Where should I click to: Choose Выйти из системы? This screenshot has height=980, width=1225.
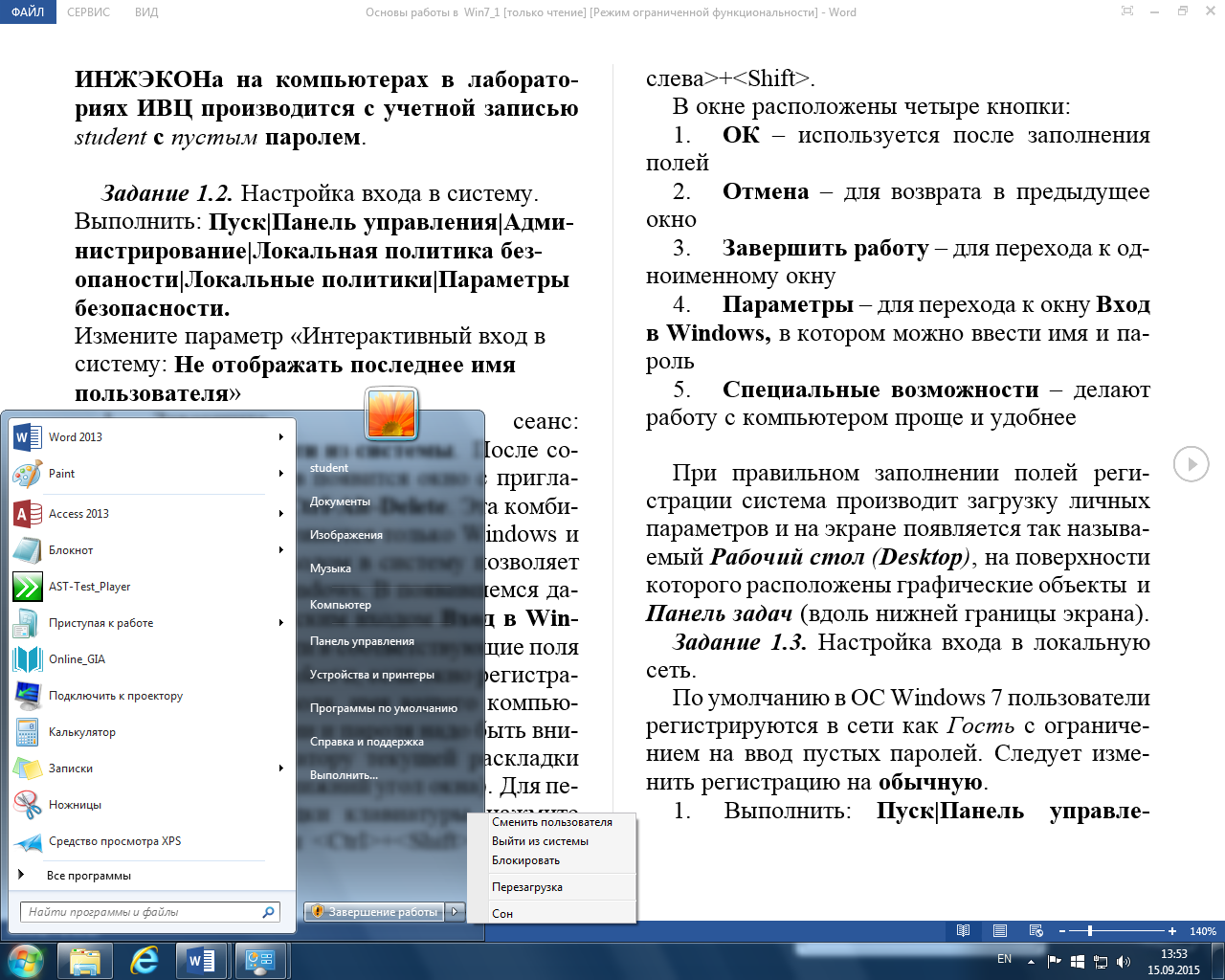coord(551,841)
